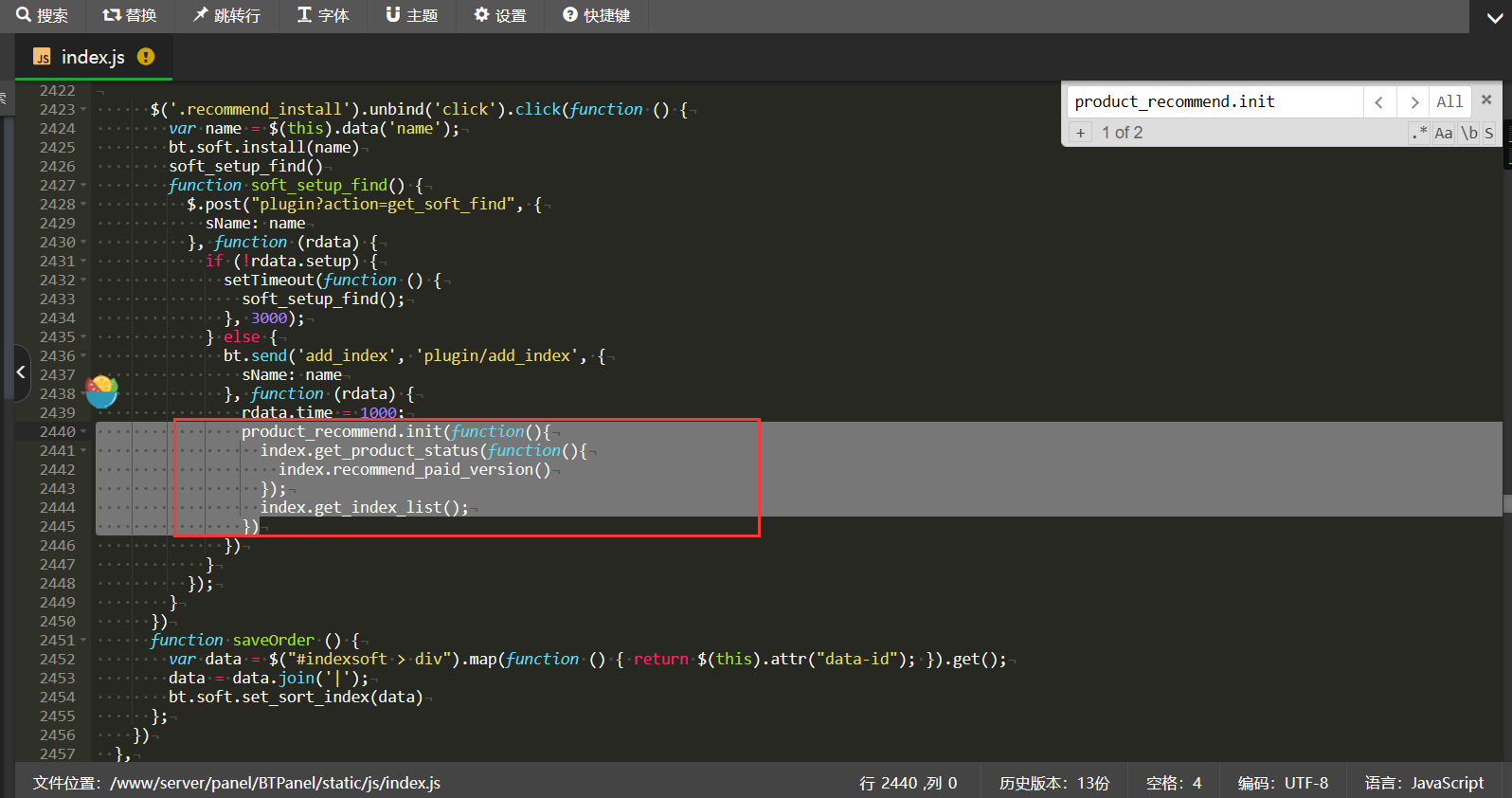Screen dimensions: 1512x798
Task: Change file encoding UTF-8
Action: [x=1283, y=783]
